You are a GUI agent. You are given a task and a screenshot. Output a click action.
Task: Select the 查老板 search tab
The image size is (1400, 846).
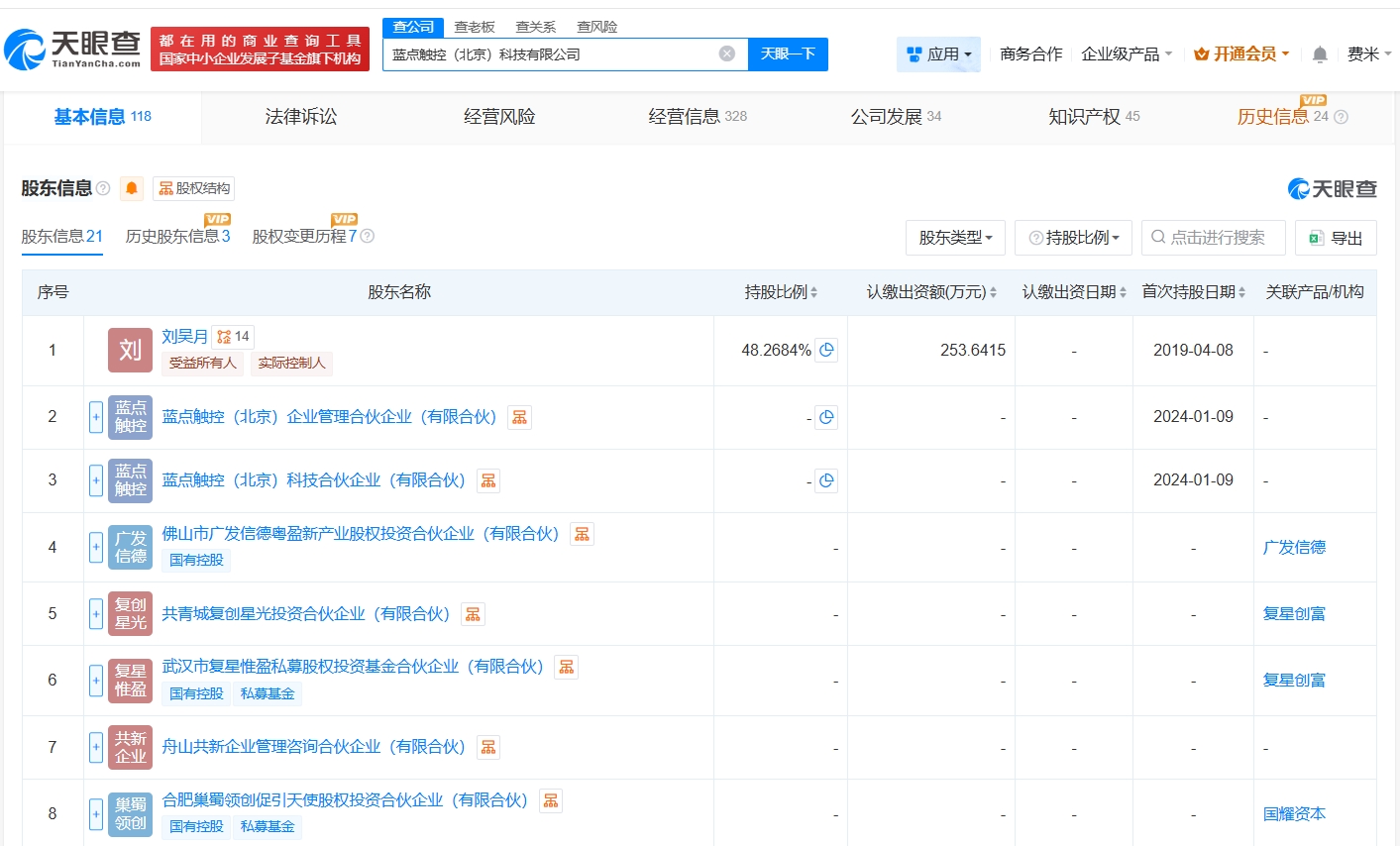pos(475,27)
